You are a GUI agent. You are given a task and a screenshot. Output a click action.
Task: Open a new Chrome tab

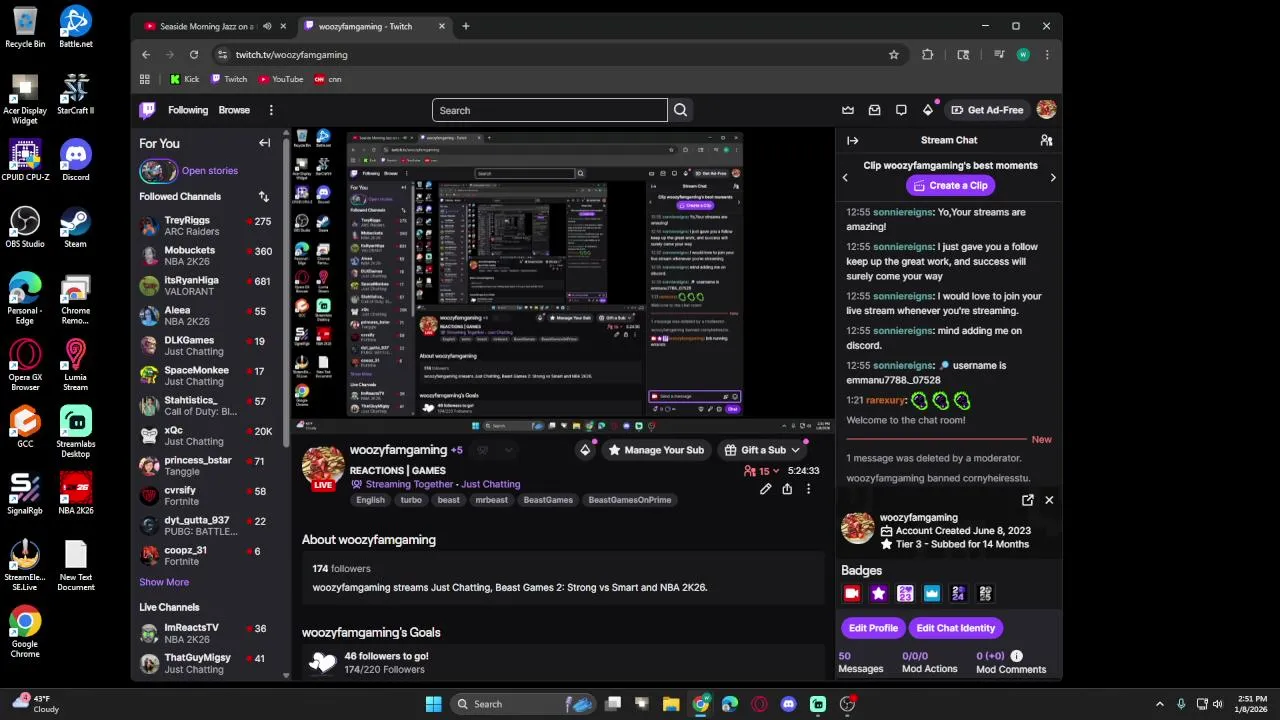466,26
